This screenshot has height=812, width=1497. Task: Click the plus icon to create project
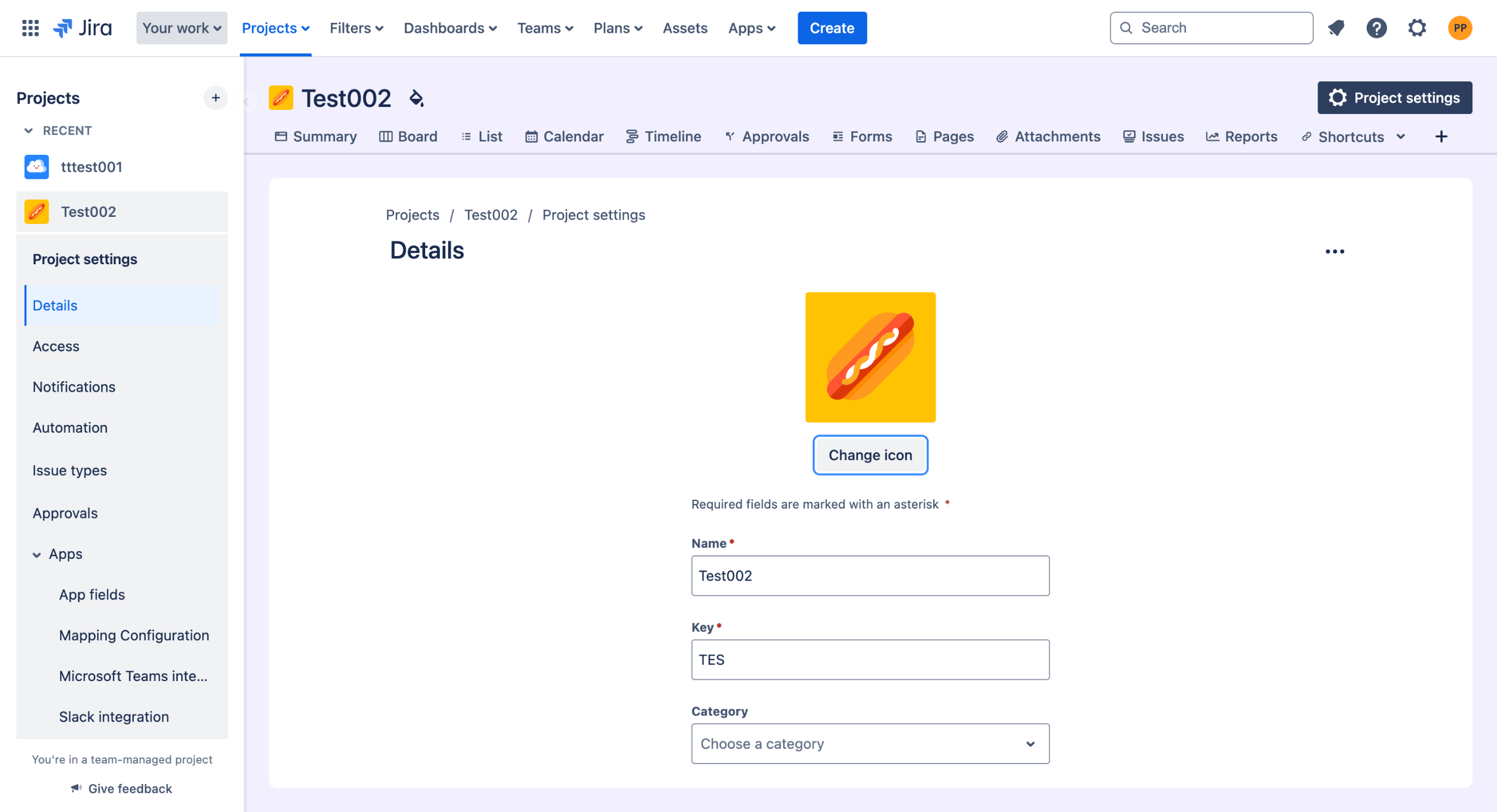(215, 98)
